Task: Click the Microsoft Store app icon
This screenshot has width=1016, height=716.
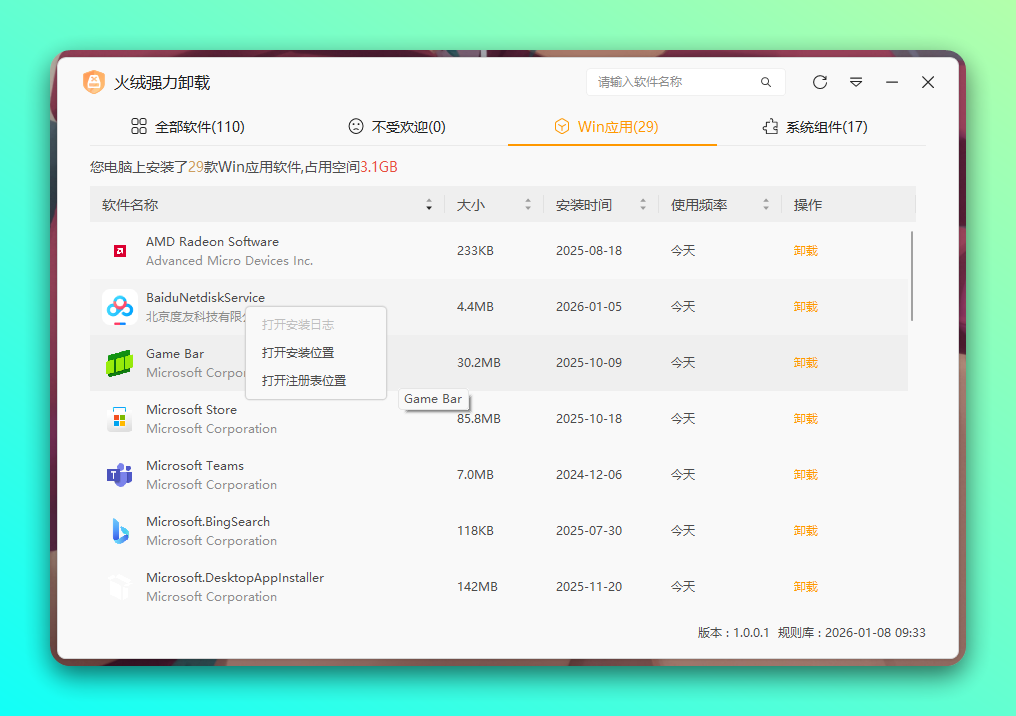Action: pos(119,418)
